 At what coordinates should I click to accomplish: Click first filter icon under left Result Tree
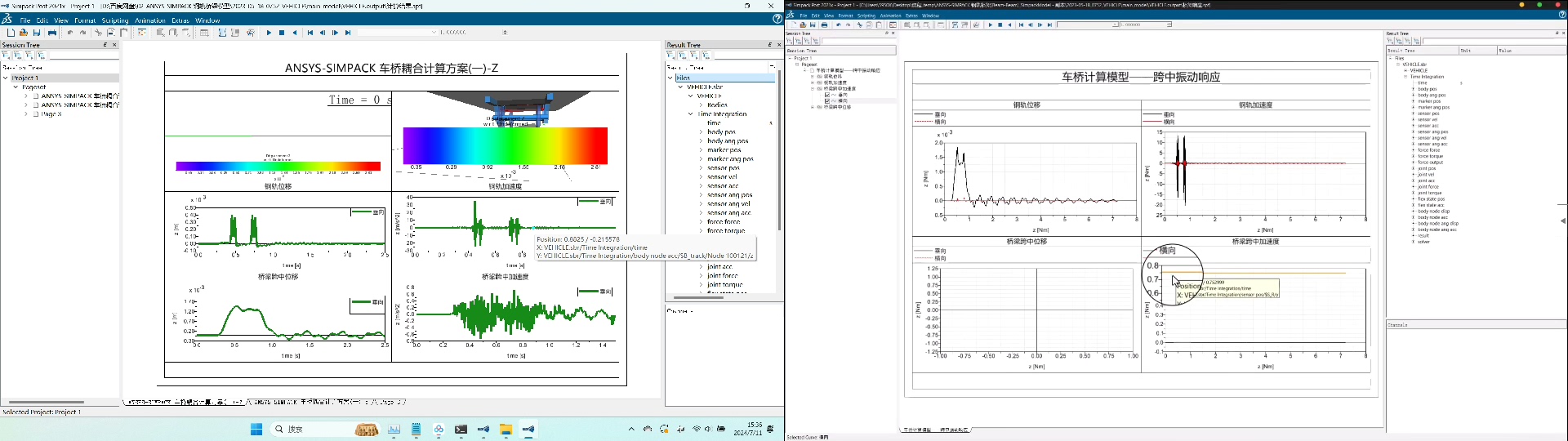(x=671, y=56)
